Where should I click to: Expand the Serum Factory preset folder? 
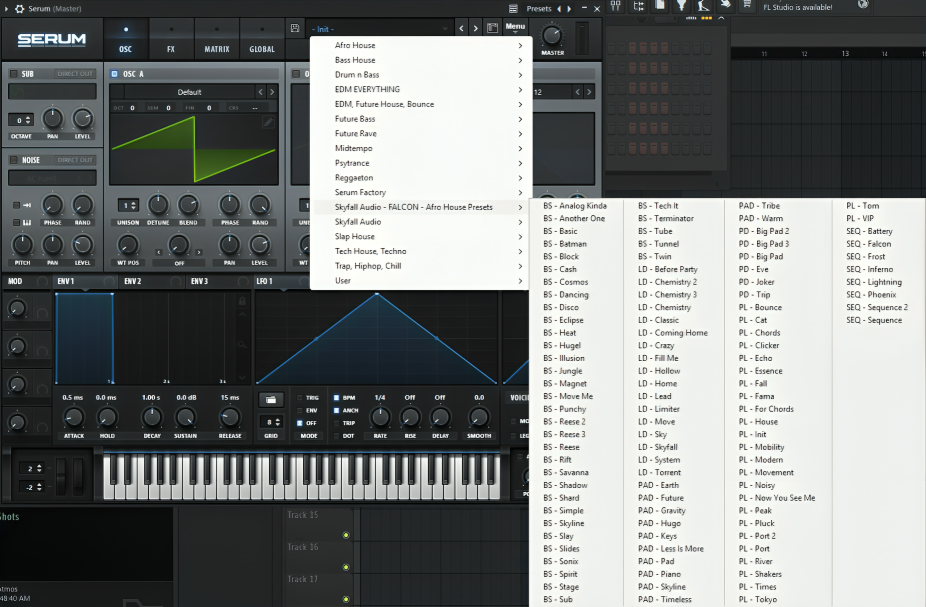pos(421,192)
